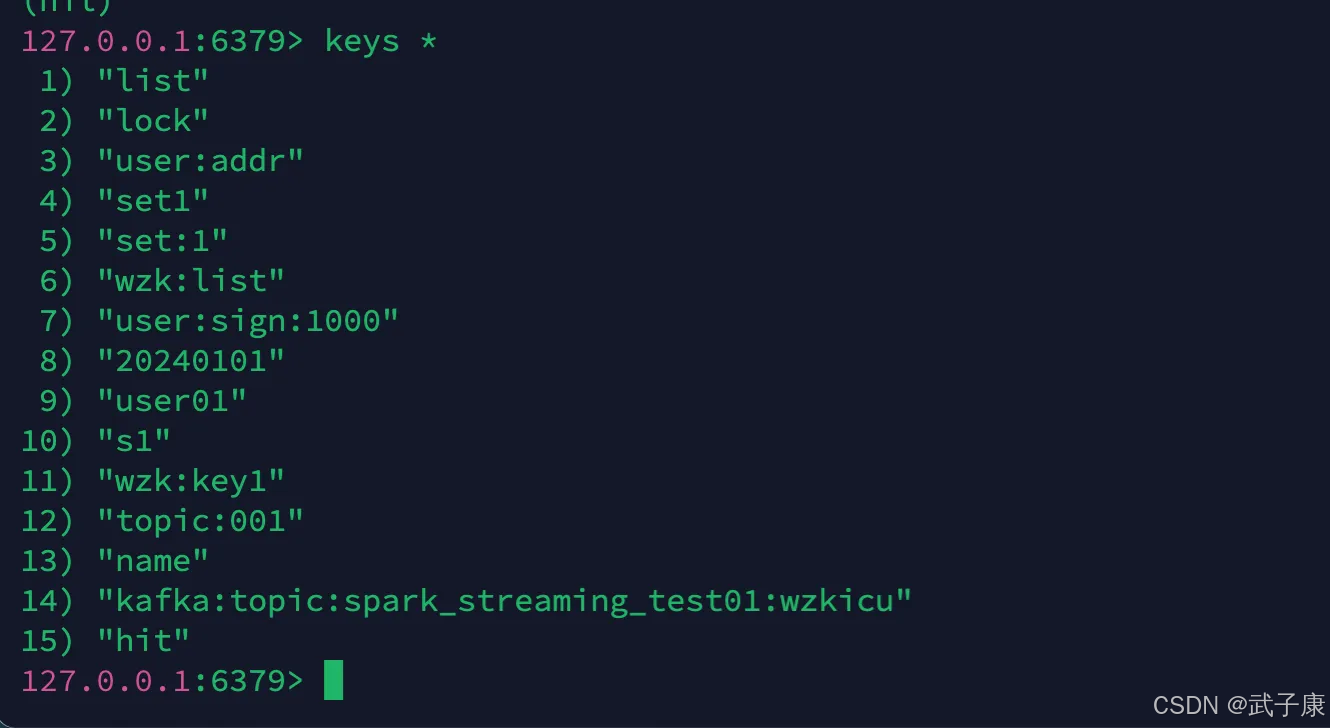The width and height of the screenshot is (1330, 728).
Task: Click the "name" key entry
Action: (153, 561)
